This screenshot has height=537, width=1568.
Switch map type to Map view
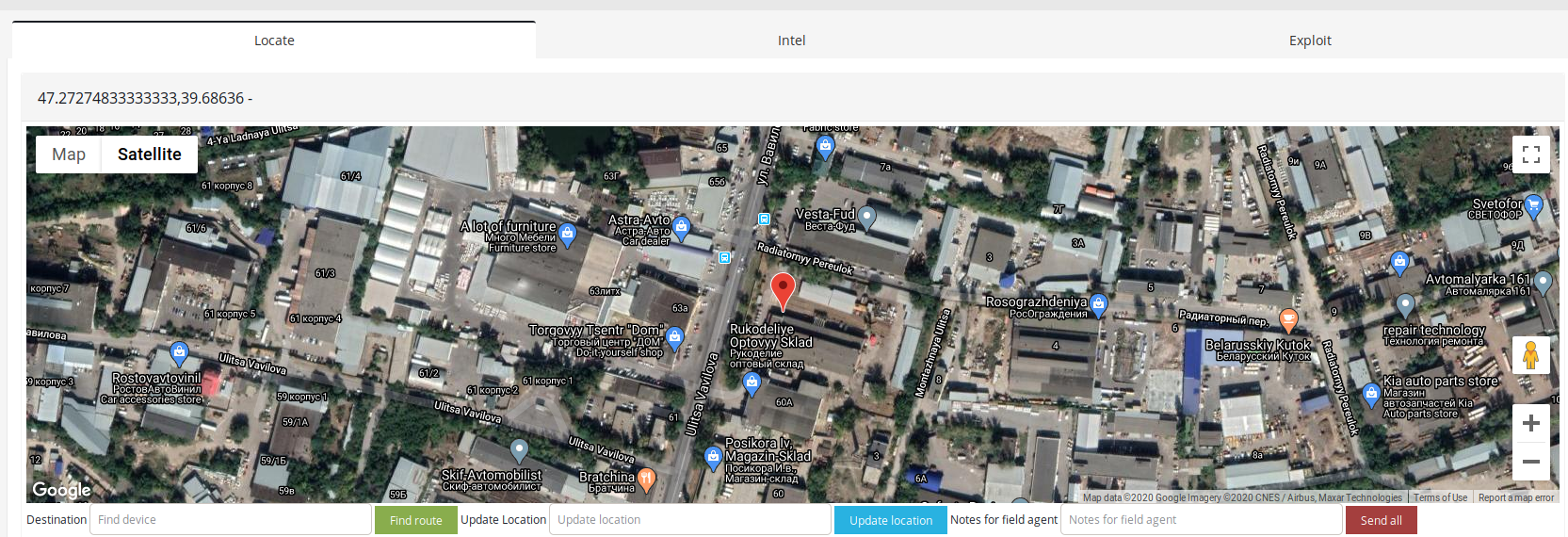pyautogui.click(x=69, y=155)
